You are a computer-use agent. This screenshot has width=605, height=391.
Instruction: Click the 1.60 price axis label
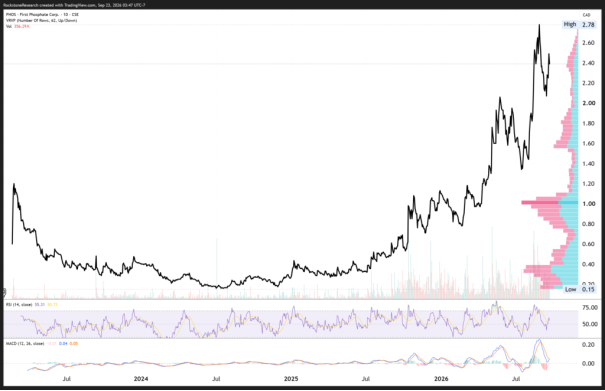[588, 144]
